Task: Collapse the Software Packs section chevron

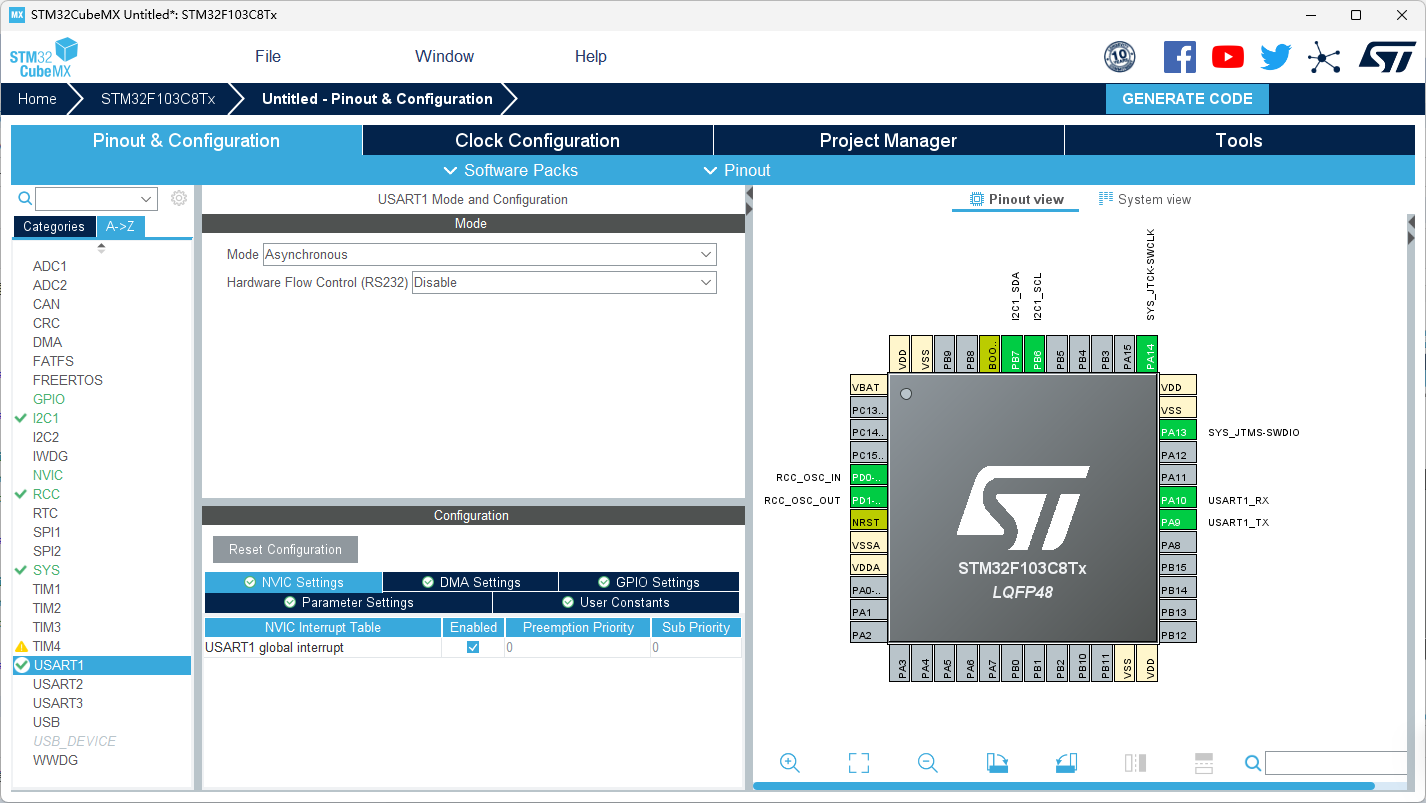Action: [x=449, y=170]
